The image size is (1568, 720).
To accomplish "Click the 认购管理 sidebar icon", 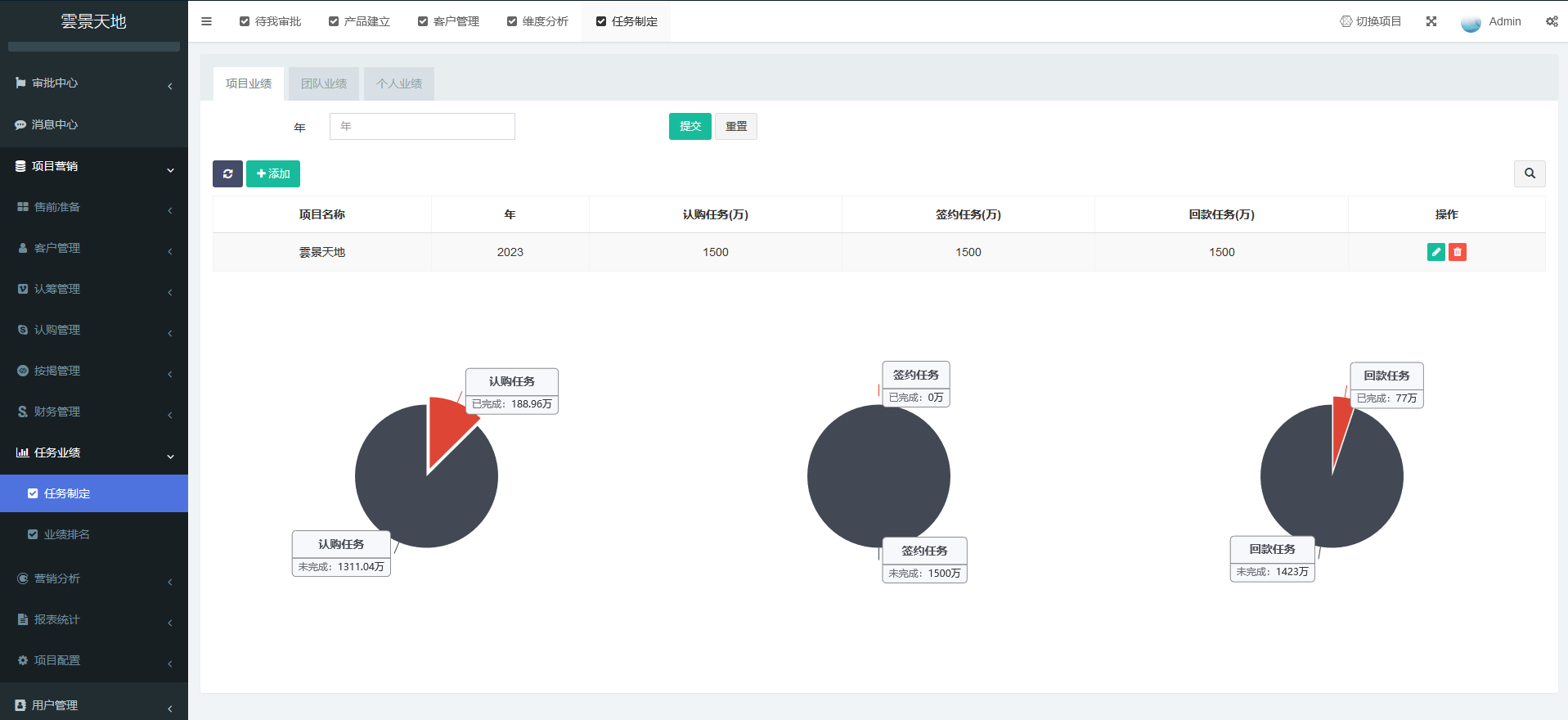I will (23, 330).
